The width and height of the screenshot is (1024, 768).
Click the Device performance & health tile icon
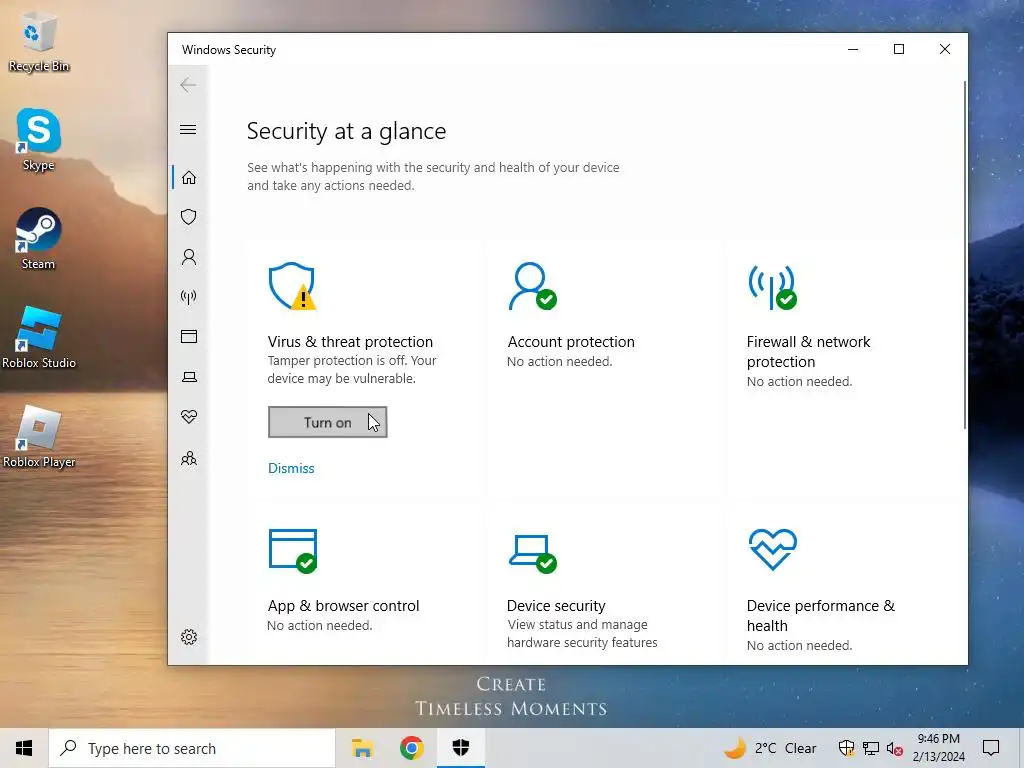(773, 549)
